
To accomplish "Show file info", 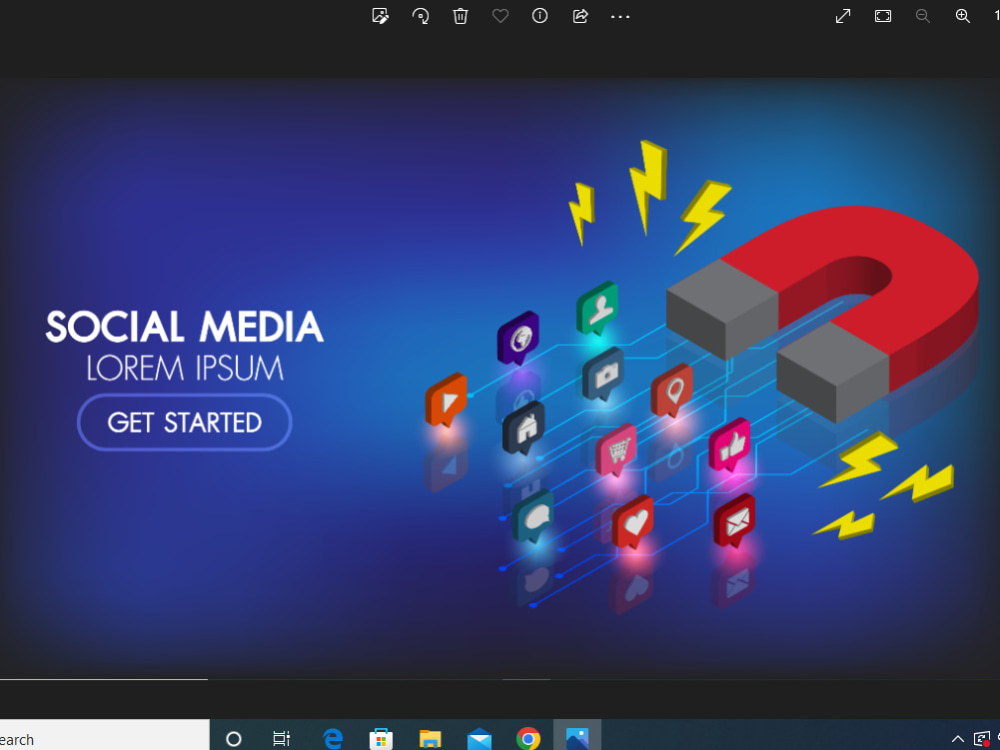I will (x=540, y=15).
